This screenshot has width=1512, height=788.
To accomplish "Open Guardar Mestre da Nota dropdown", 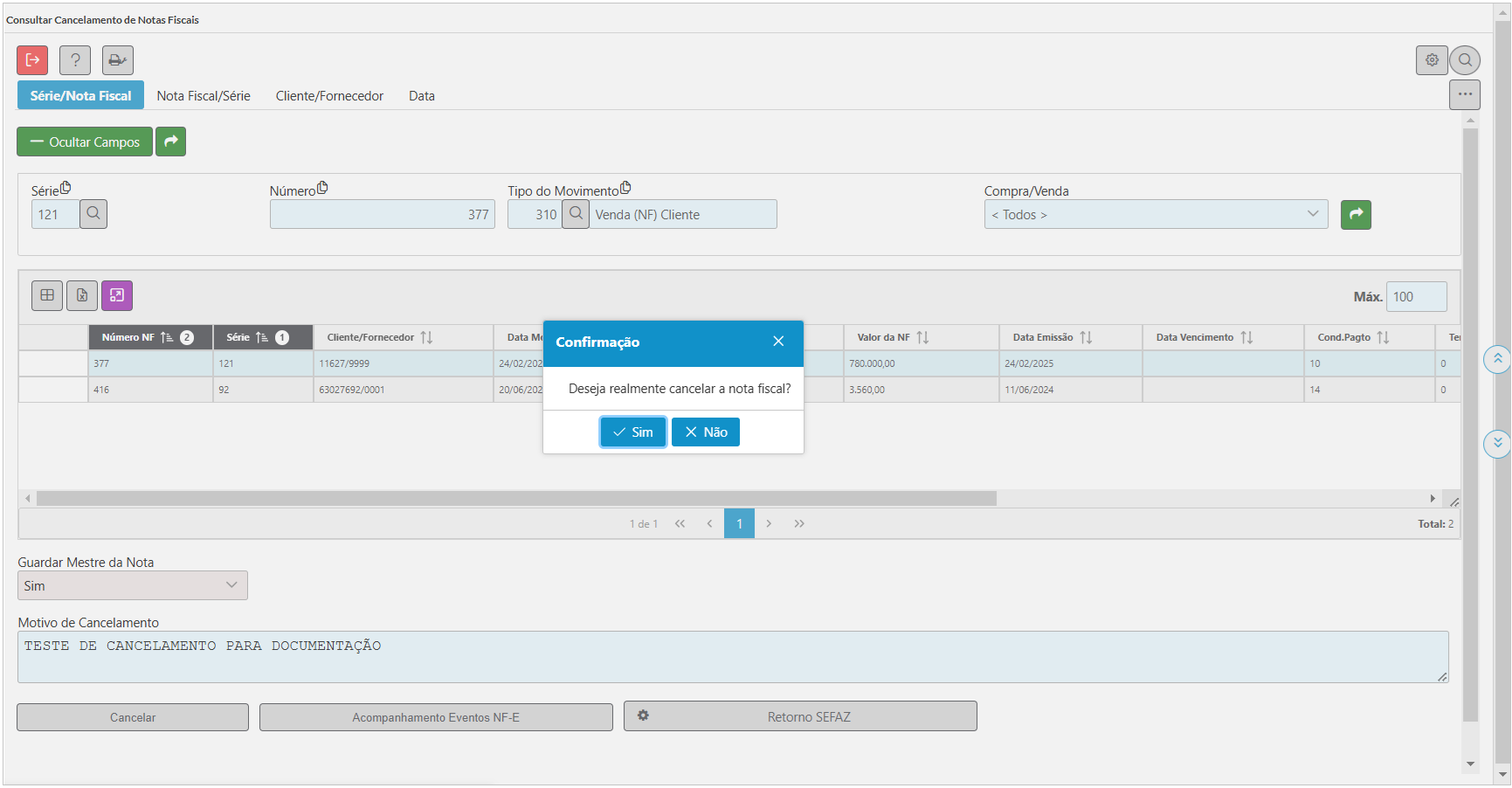I will click(x=133, y=585).
